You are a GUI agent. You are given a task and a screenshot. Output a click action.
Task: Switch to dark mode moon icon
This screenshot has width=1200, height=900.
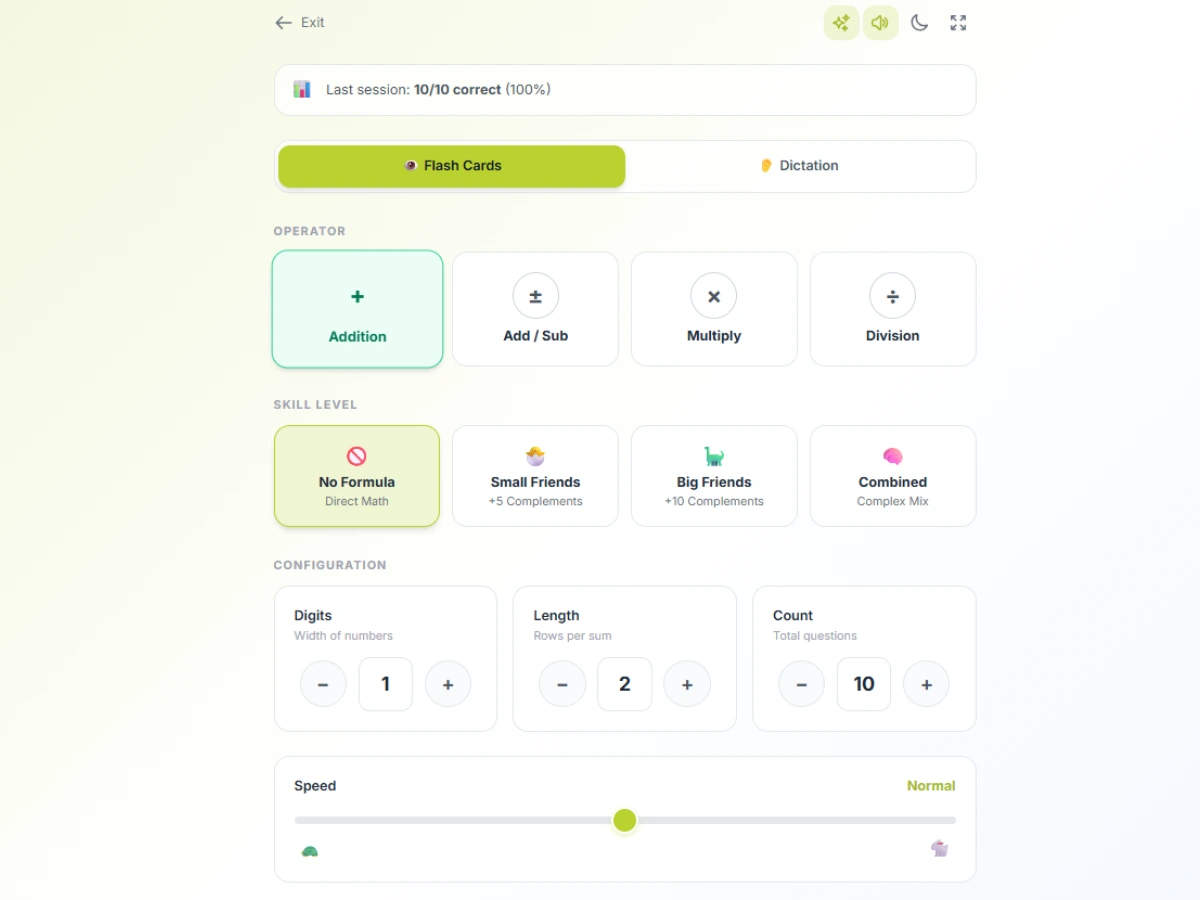coord(919,23)
